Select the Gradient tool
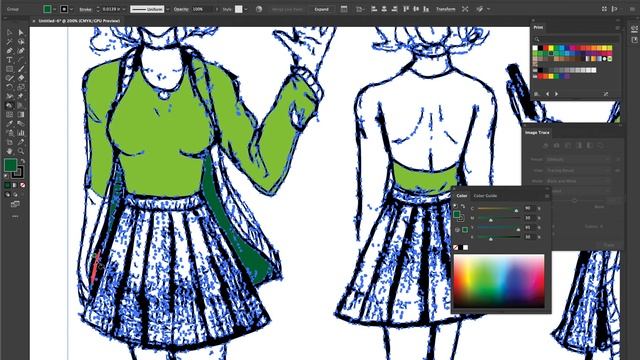This screenshot has height=360, width=640. [21, 115]
